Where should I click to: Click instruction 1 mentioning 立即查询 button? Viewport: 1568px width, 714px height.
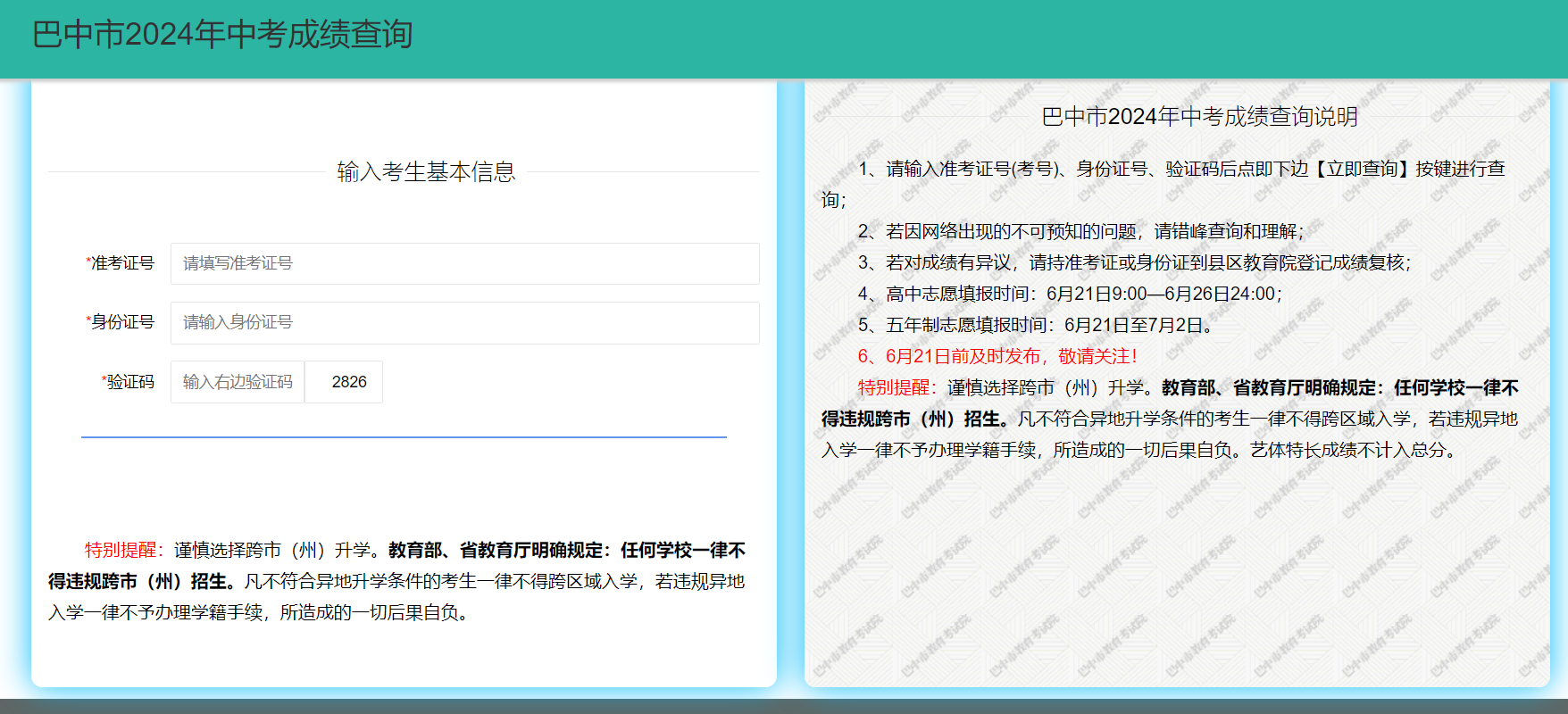click(1181, 169)
